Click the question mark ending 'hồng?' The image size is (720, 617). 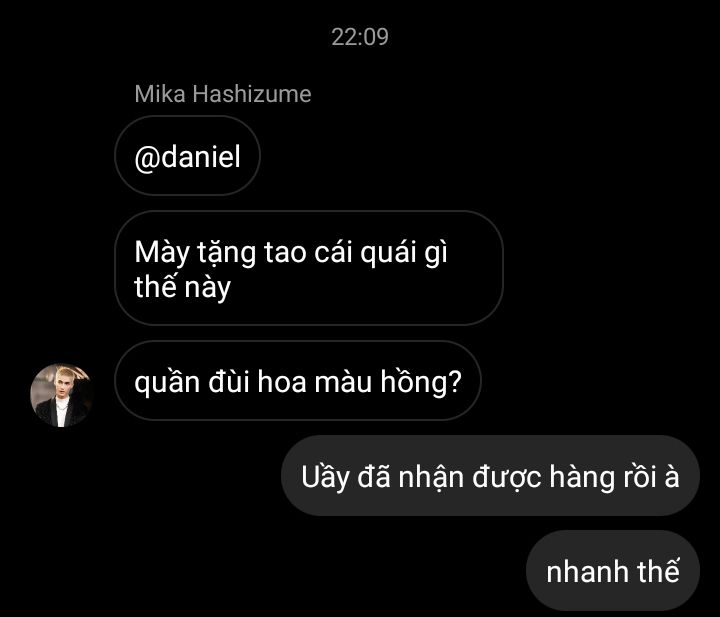coord(454,381)
